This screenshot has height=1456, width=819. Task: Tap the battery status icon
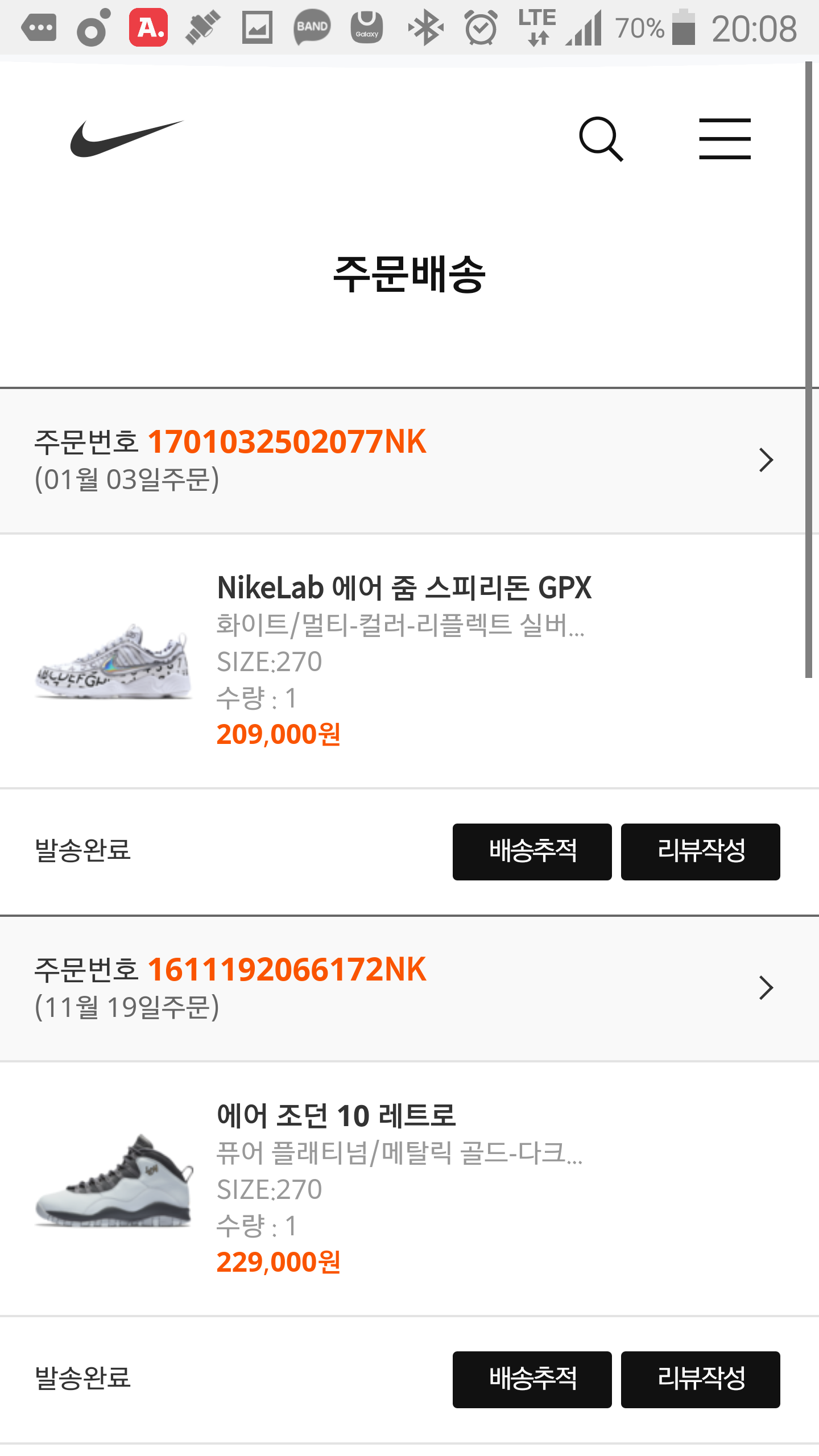684,27
